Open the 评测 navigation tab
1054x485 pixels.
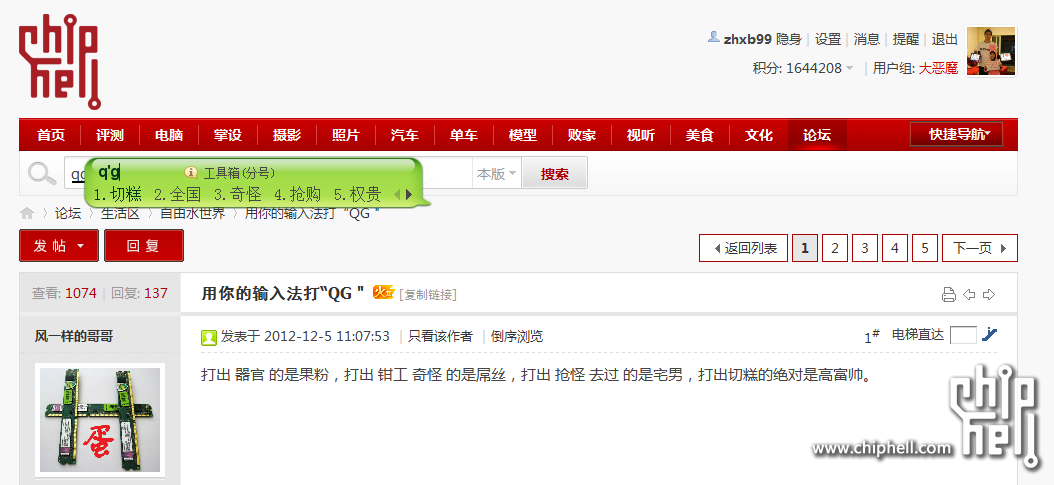(110, 135)
